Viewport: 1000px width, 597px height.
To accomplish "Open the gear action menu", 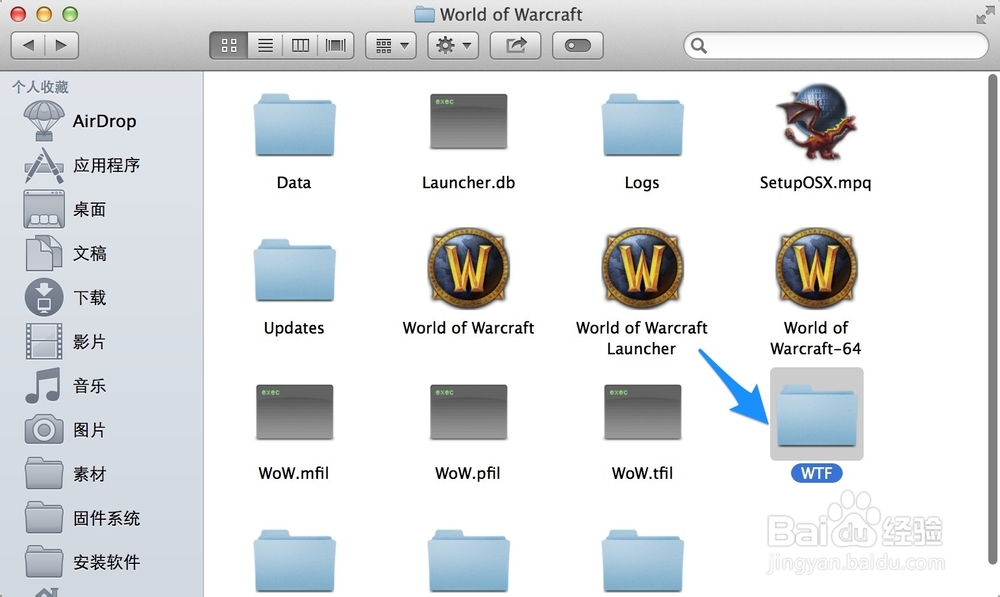I will pos(453,45).
